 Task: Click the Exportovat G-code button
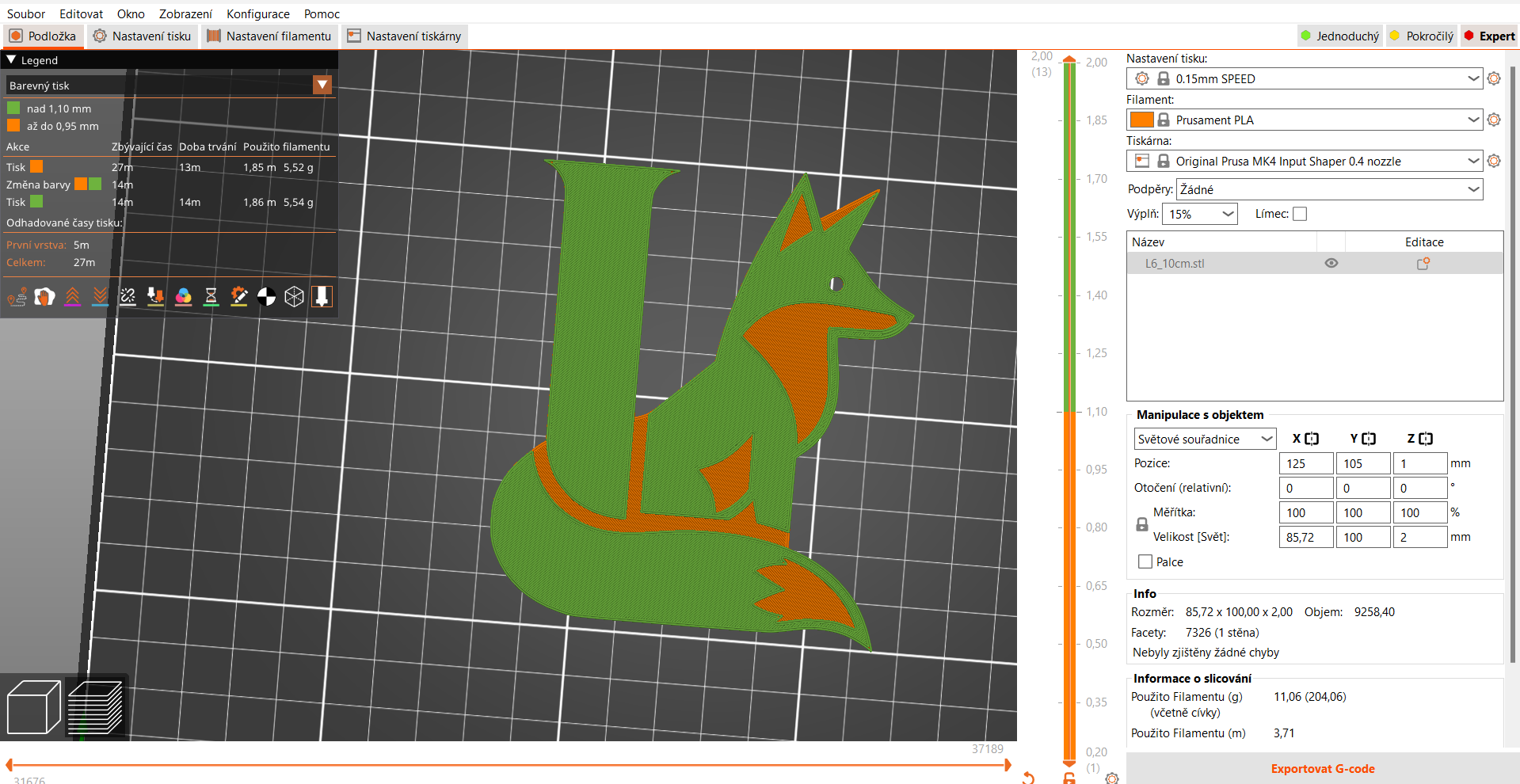[1322, 768]
